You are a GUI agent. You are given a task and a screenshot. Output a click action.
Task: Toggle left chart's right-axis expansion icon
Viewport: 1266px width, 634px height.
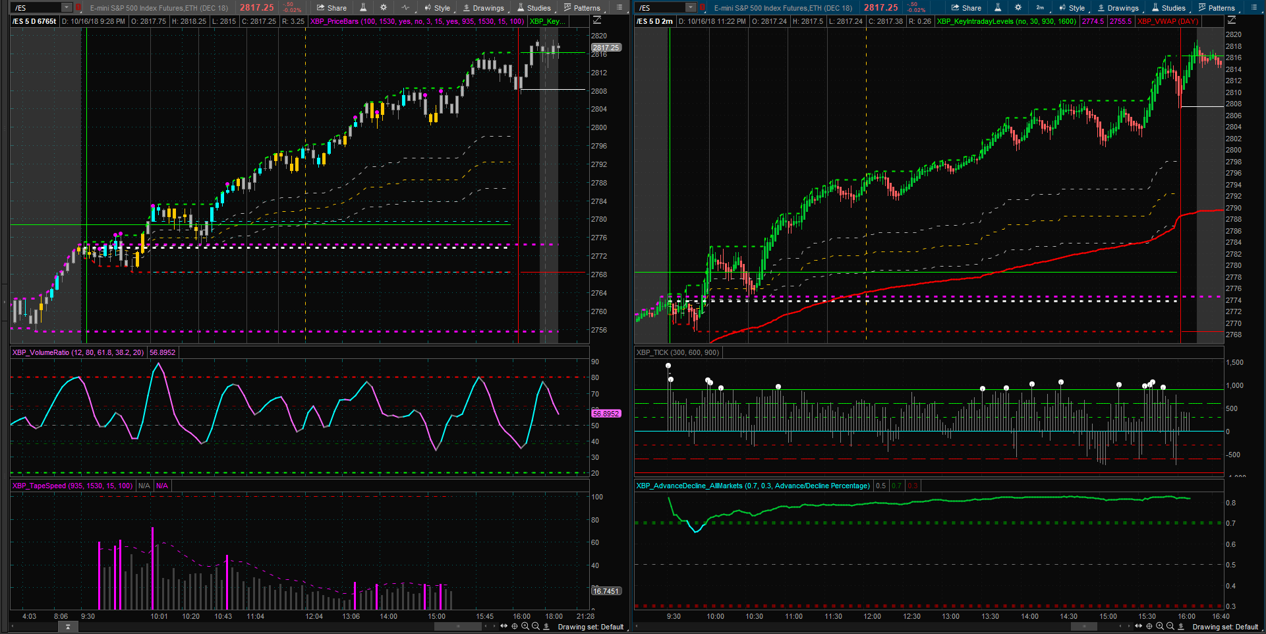click(x=597, y=21)
